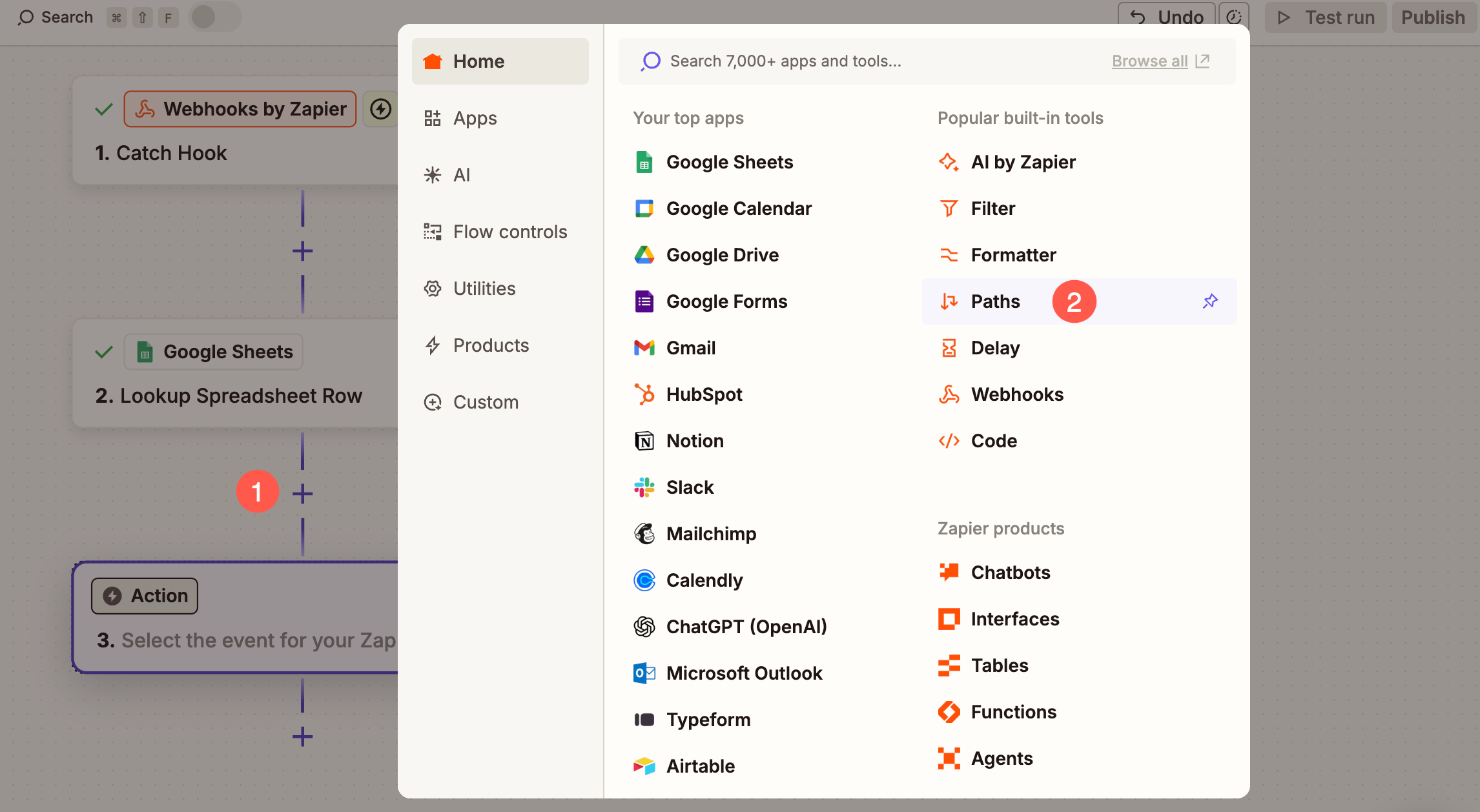The width and height of the screenshot is (1480, 812).
Task: Select Google Forms app
Action: pyautogui.click(x=710, y=301)
